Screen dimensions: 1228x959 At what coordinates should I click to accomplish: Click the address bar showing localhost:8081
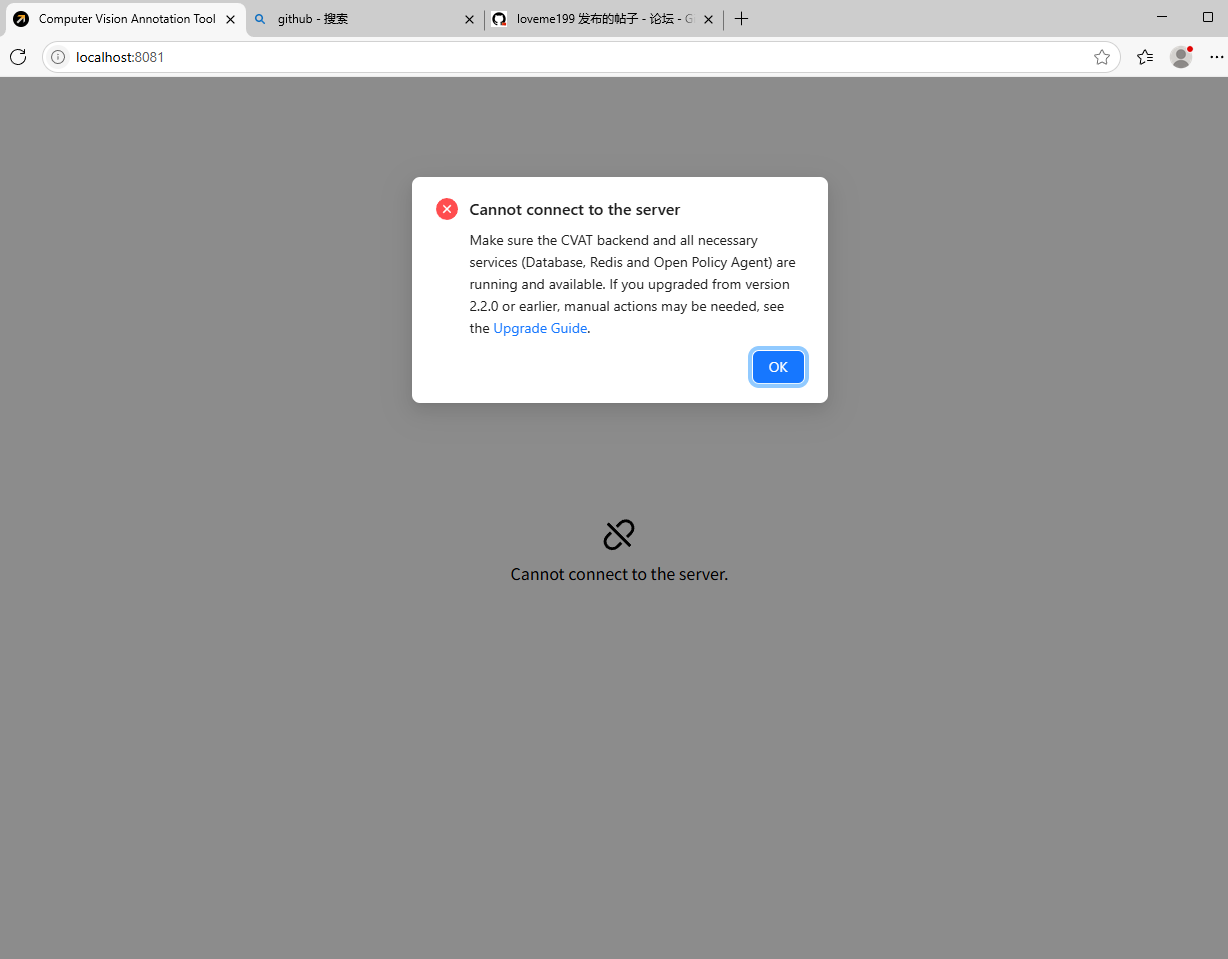[x=580, y=57]
